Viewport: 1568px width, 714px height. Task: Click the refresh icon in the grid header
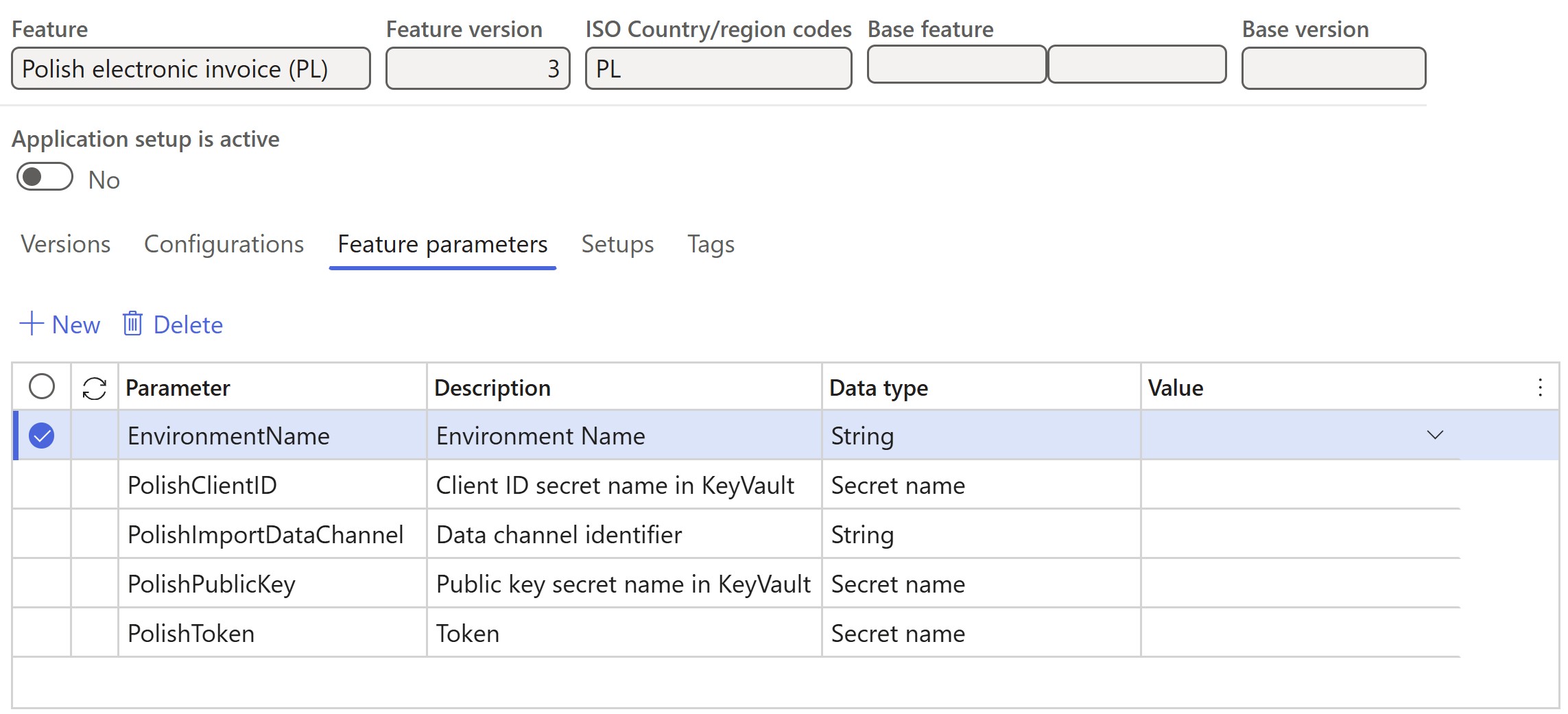point(94,388)
